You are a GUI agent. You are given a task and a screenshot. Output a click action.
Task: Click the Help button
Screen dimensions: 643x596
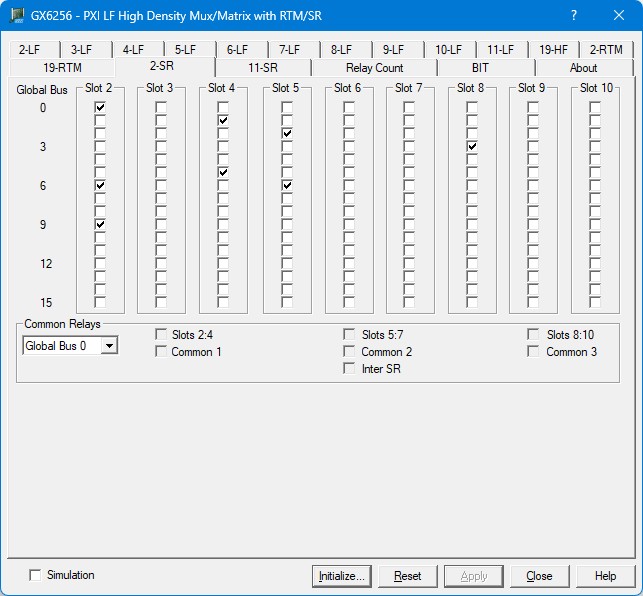pos(605,576)
